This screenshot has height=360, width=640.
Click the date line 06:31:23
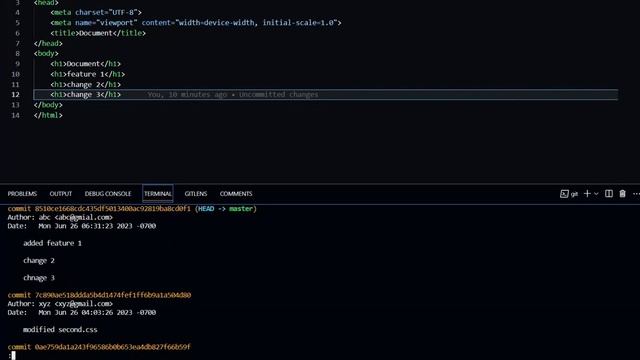(x=82, y=226)
